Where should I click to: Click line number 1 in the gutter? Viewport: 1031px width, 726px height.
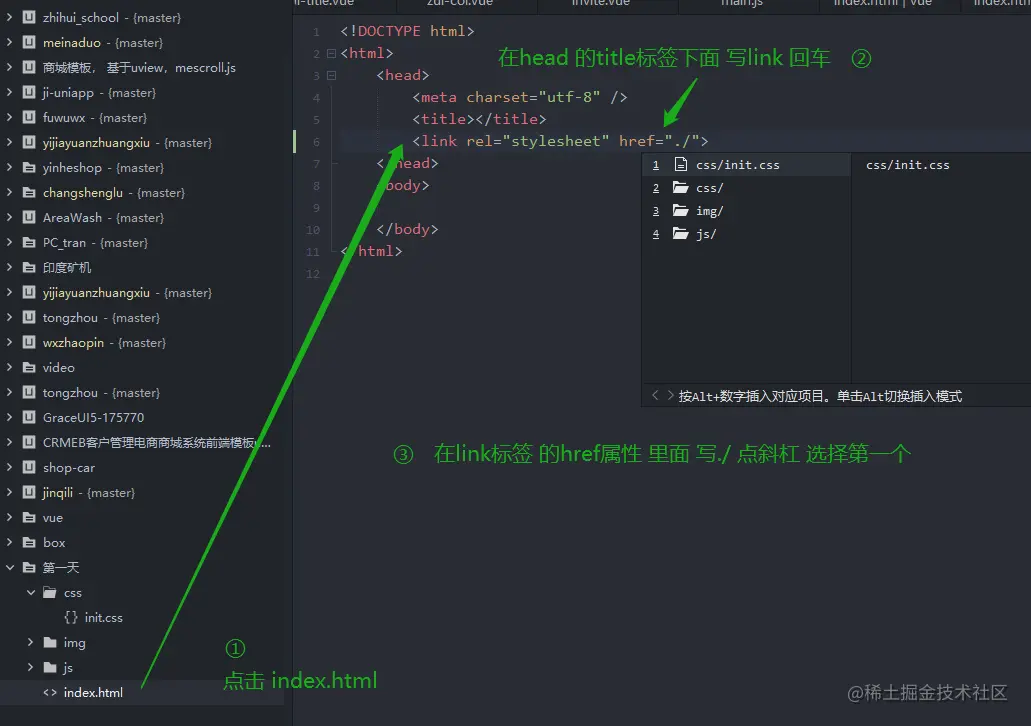coord(316,32)
